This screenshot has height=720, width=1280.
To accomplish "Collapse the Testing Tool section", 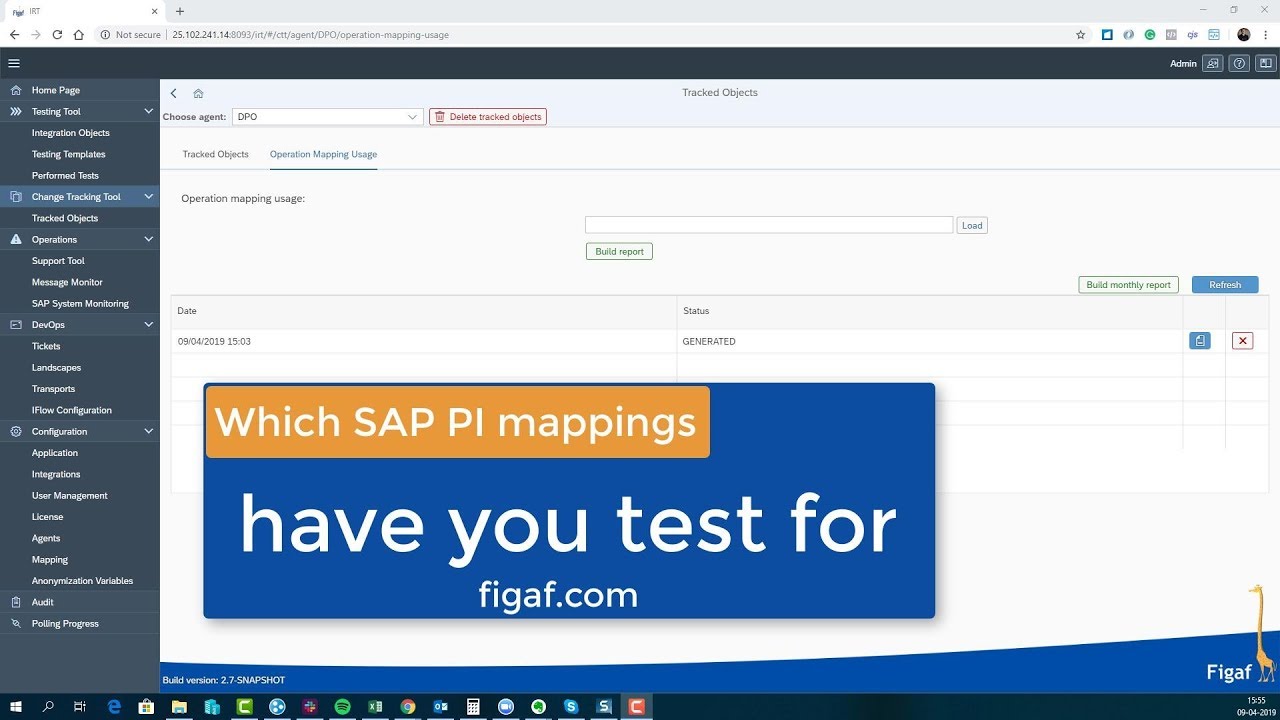I will click(x=149, y=111).
